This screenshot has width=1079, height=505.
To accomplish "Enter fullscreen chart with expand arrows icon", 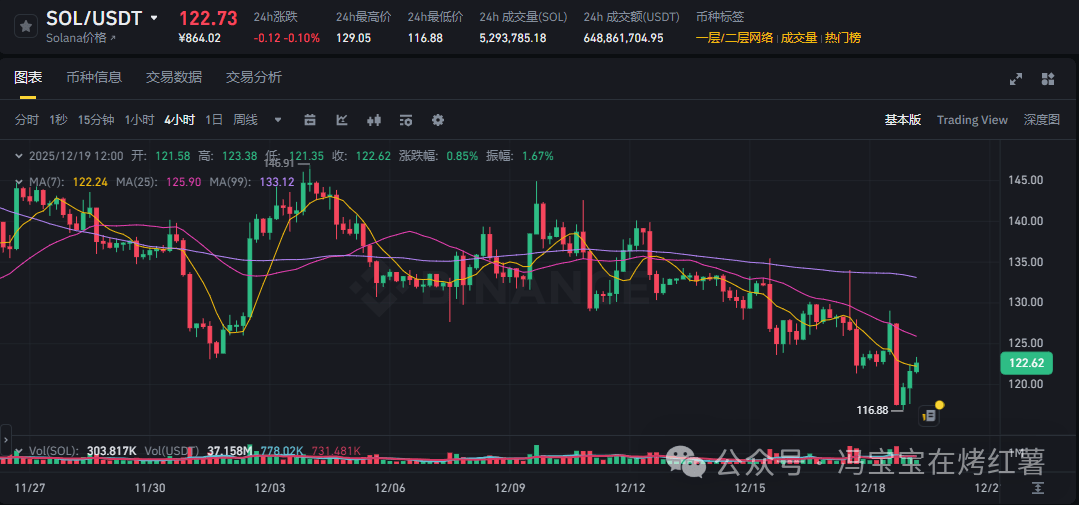I will pos(1016,79).
